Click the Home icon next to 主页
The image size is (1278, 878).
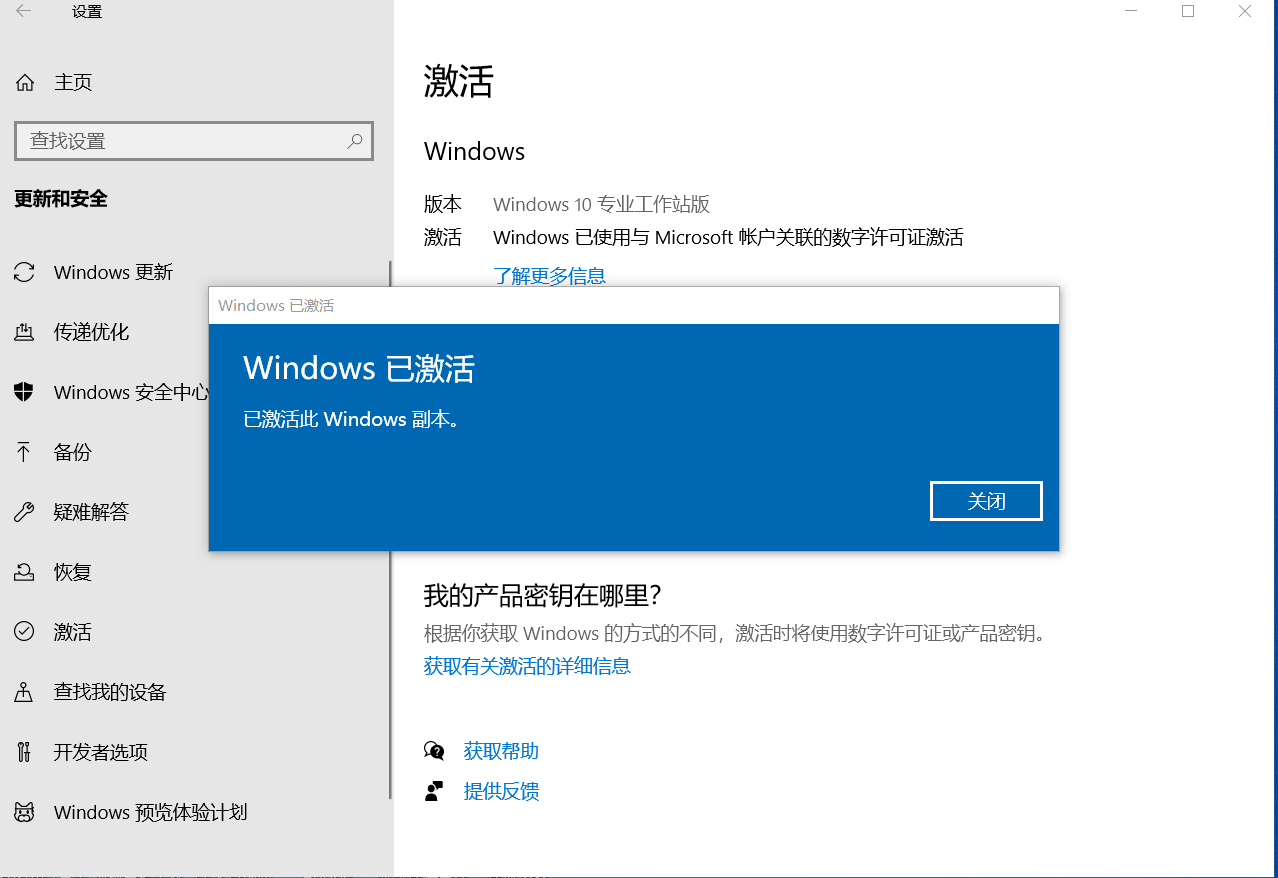click(x=25, y=82)
